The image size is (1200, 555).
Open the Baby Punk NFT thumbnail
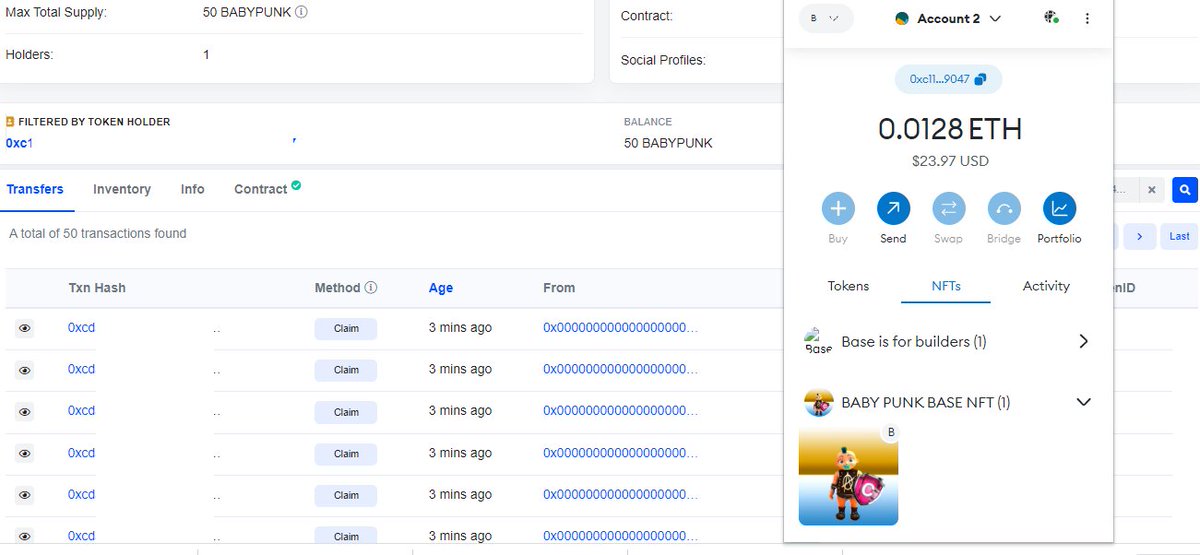(848, 476)
